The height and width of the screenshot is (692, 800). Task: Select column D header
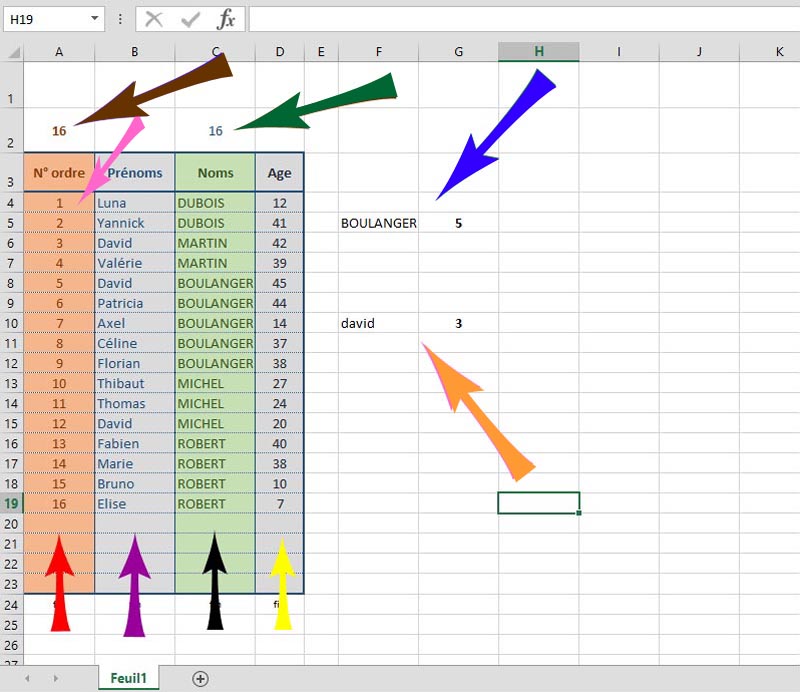tap(280, 52)
